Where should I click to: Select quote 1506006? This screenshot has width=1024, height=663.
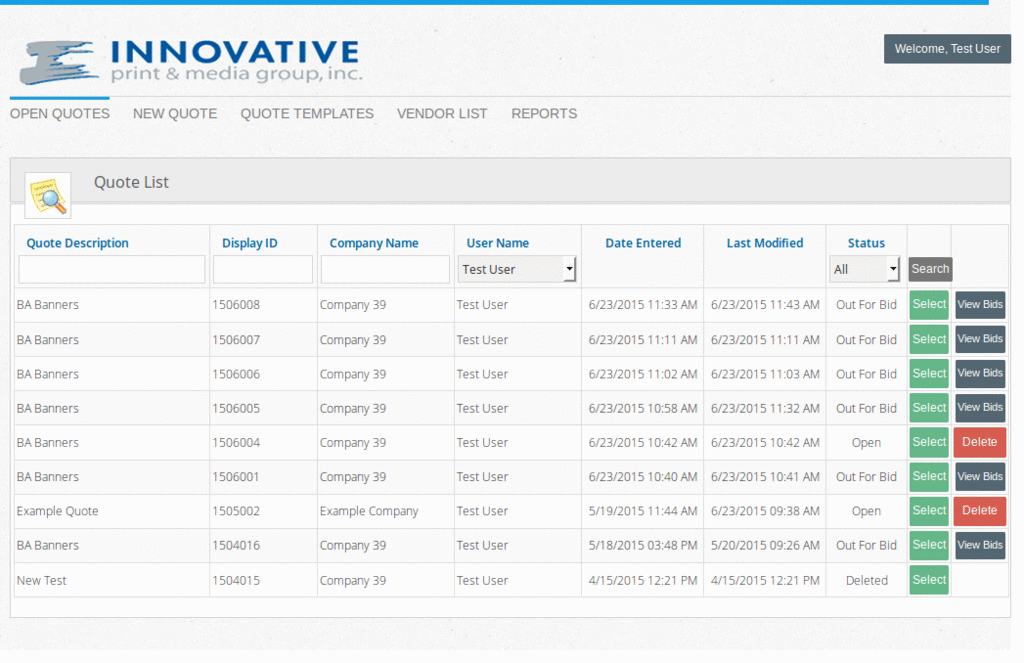pyautogui.click(x=929, y=374)
